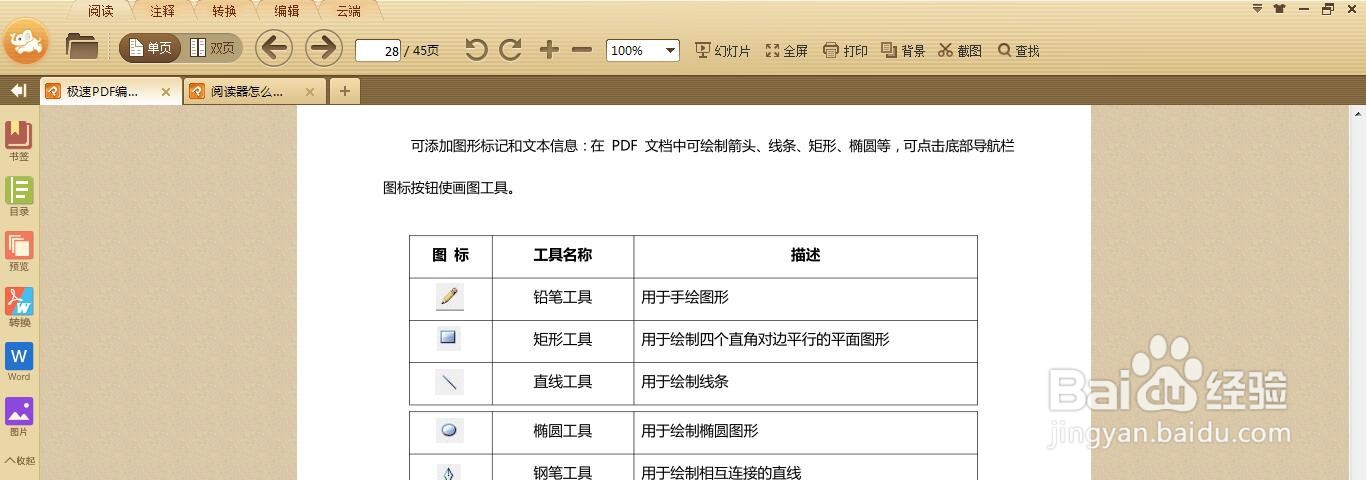
Task: Go to the next page arrow
Action: click(323, 47)
